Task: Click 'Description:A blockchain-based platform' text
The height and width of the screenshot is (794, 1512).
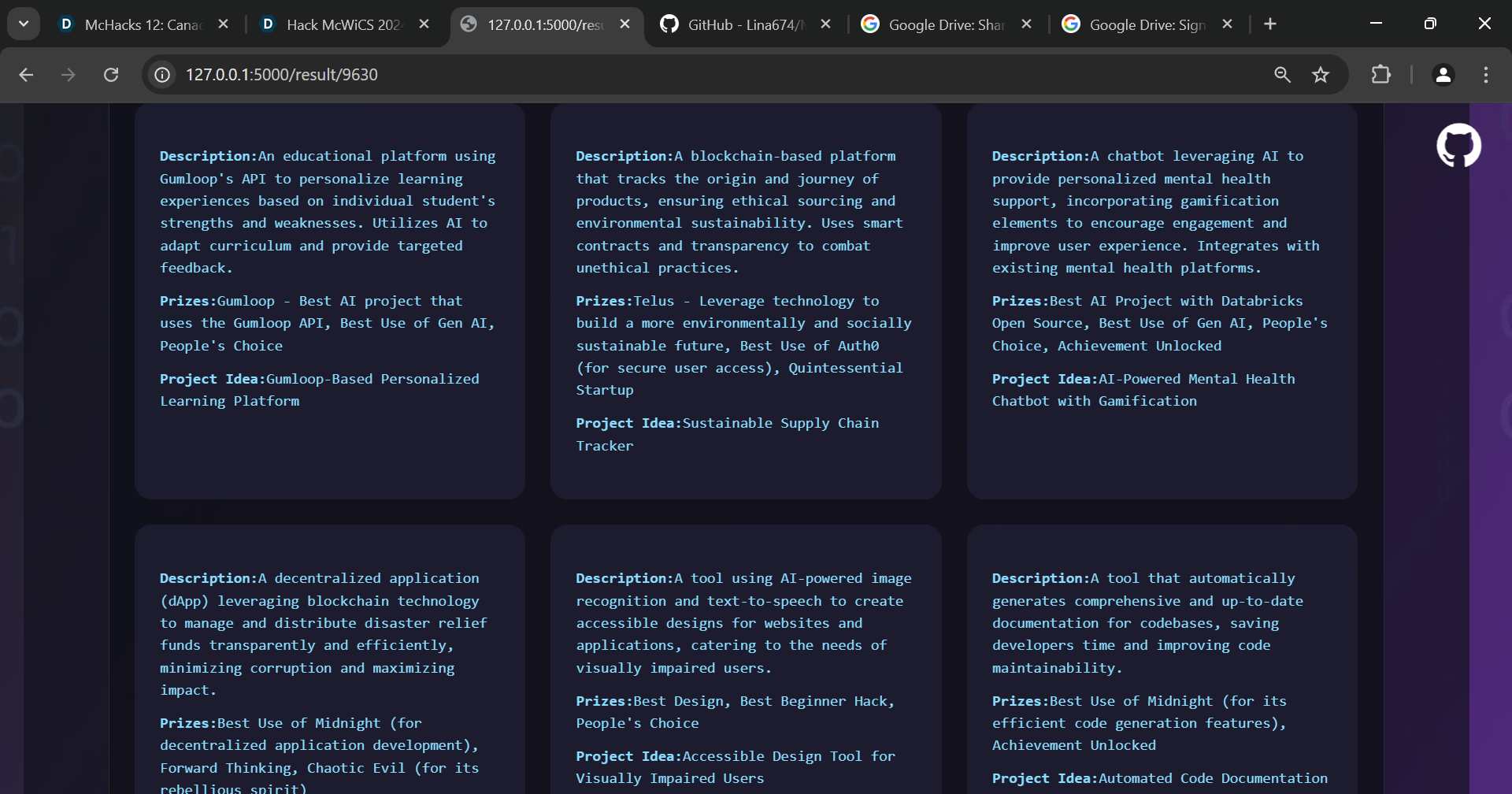Action: 736,156
